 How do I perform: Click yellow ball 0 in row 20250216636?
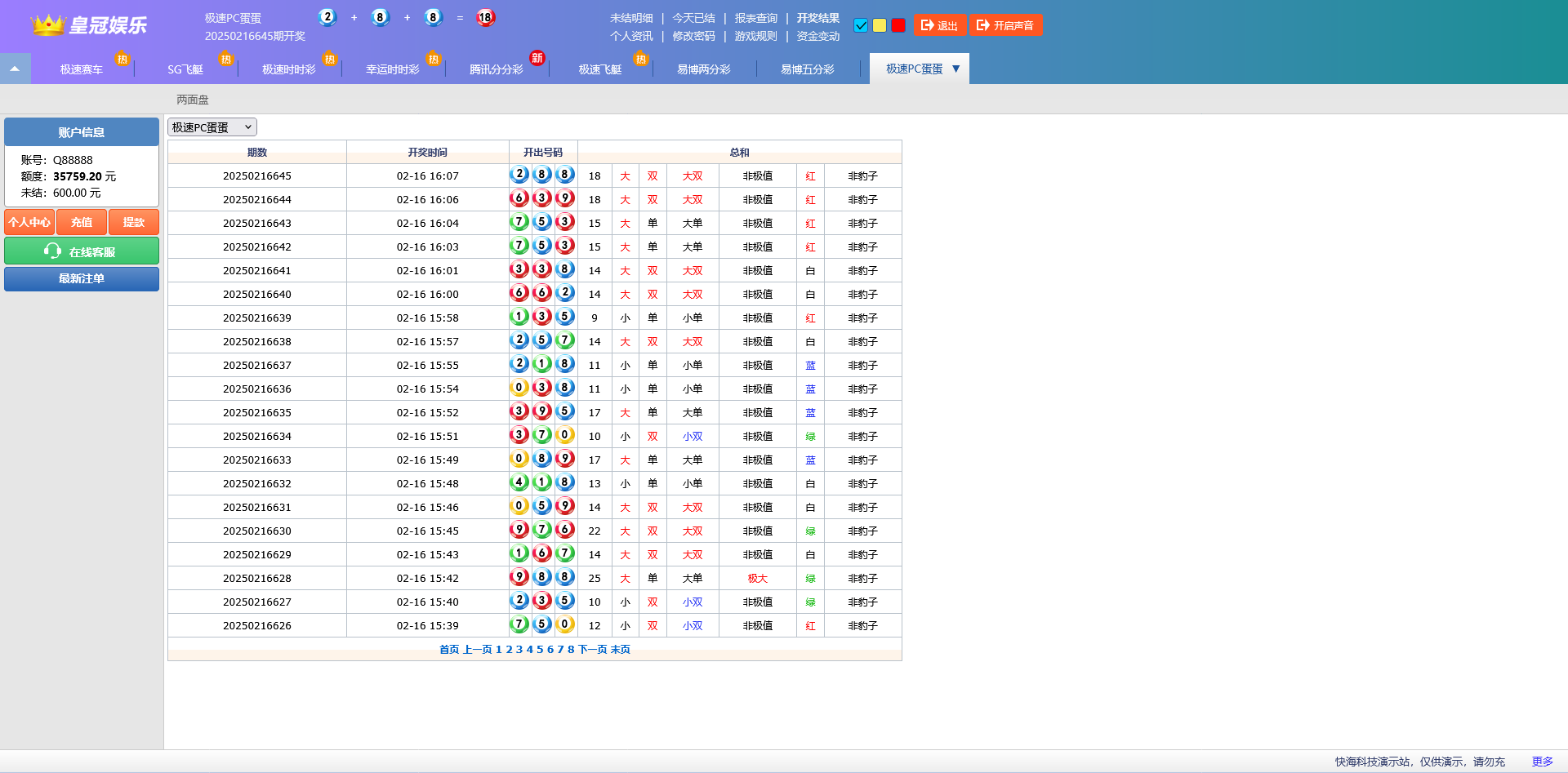[519, 388]
